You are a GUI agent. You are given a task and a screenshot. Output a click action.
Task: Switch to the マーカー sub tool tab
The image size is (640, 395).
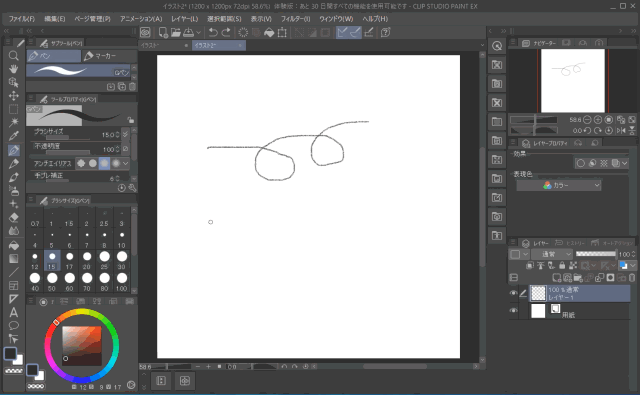point(109,56)
